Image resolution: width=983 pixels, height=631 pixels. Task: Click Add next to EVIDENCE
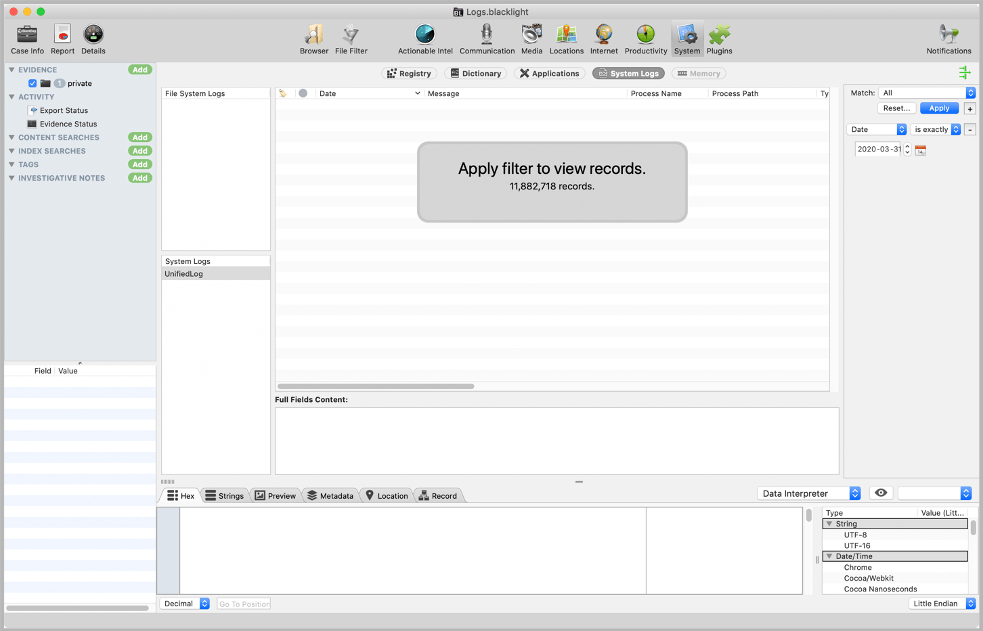(140, 70)
